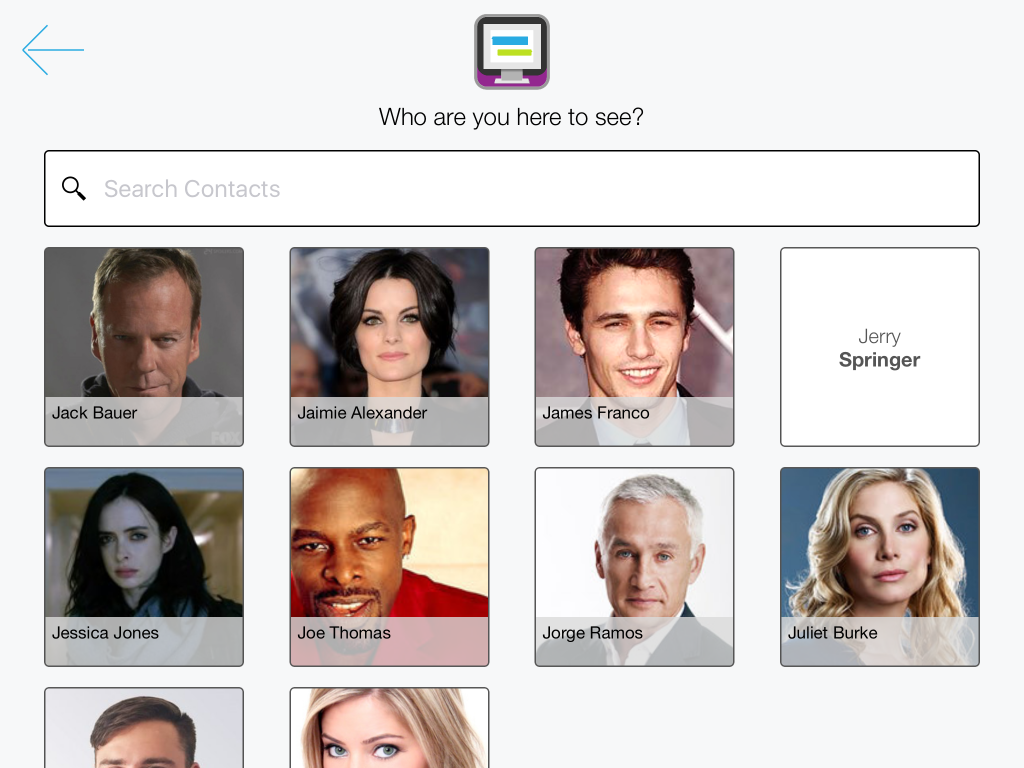The width and height of the screenshot is (1024, 768).
Task: Select Jack Bauer contact card
Action: (144, 347)
